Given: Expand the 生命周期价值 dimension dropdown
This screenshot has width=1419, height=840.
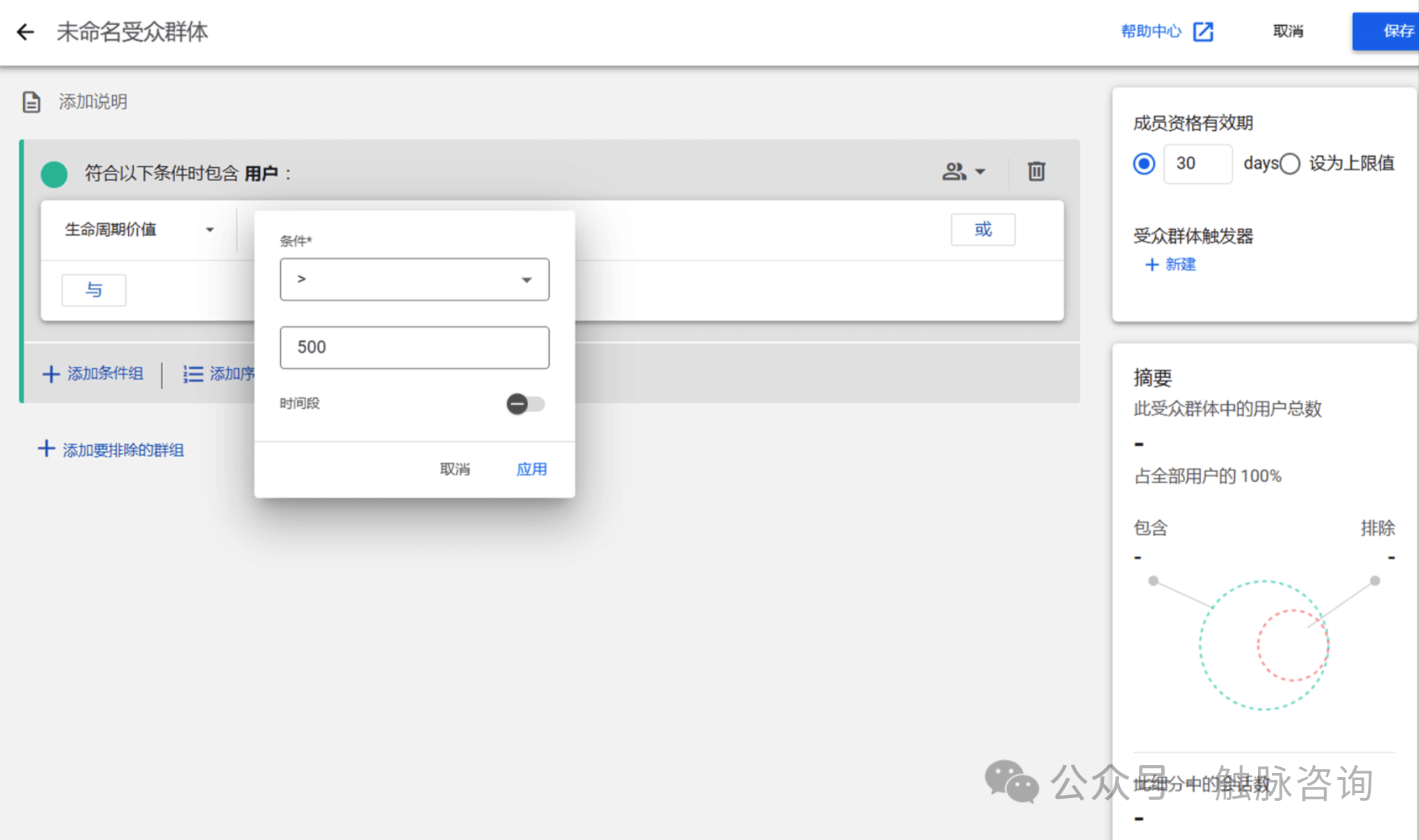Looking at the screenshot, I should pyautogui.click(x=139, y=230).
